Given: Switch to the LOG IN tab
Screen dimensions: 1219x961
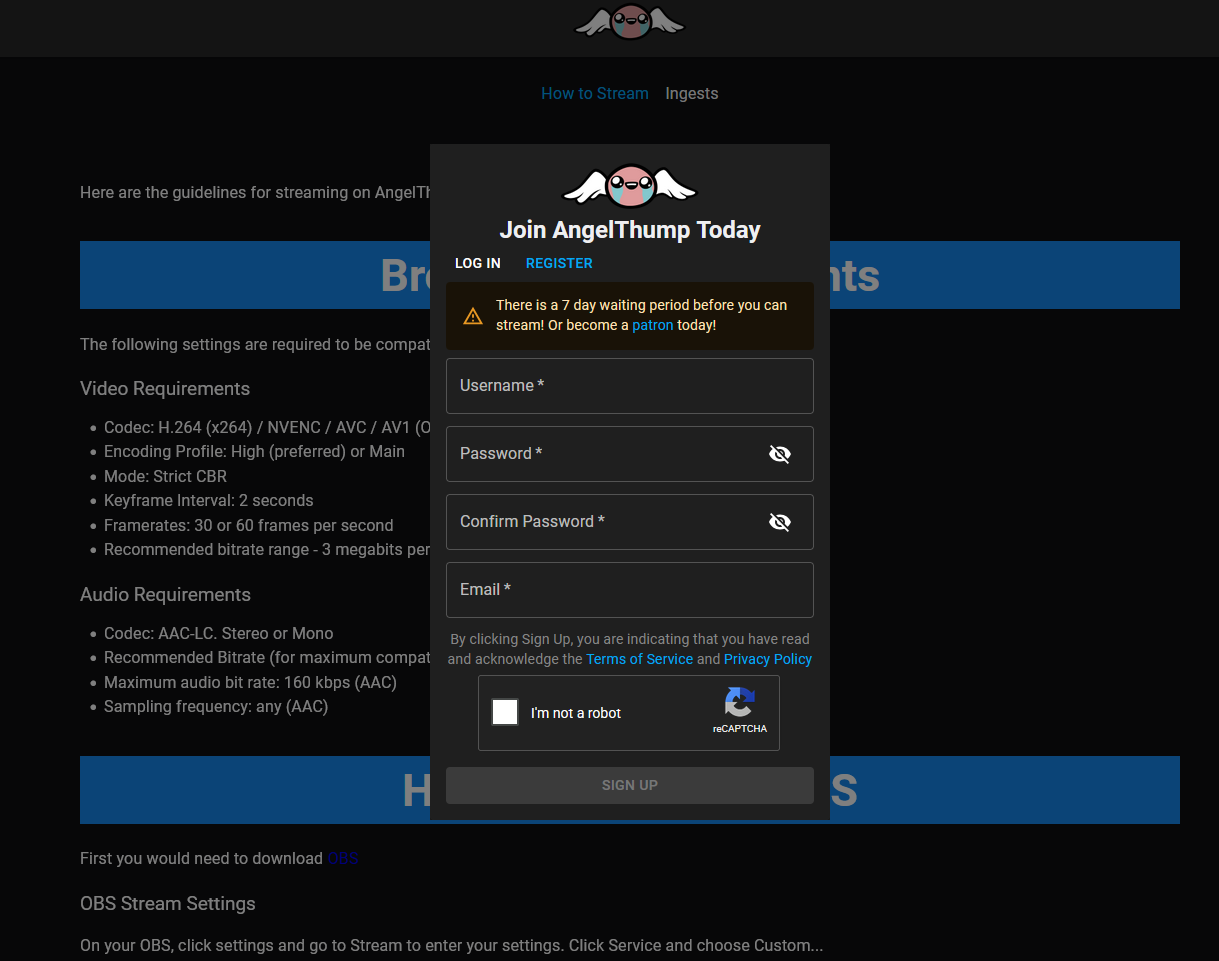Looking at the screenshot, I should tap(478, 263).
